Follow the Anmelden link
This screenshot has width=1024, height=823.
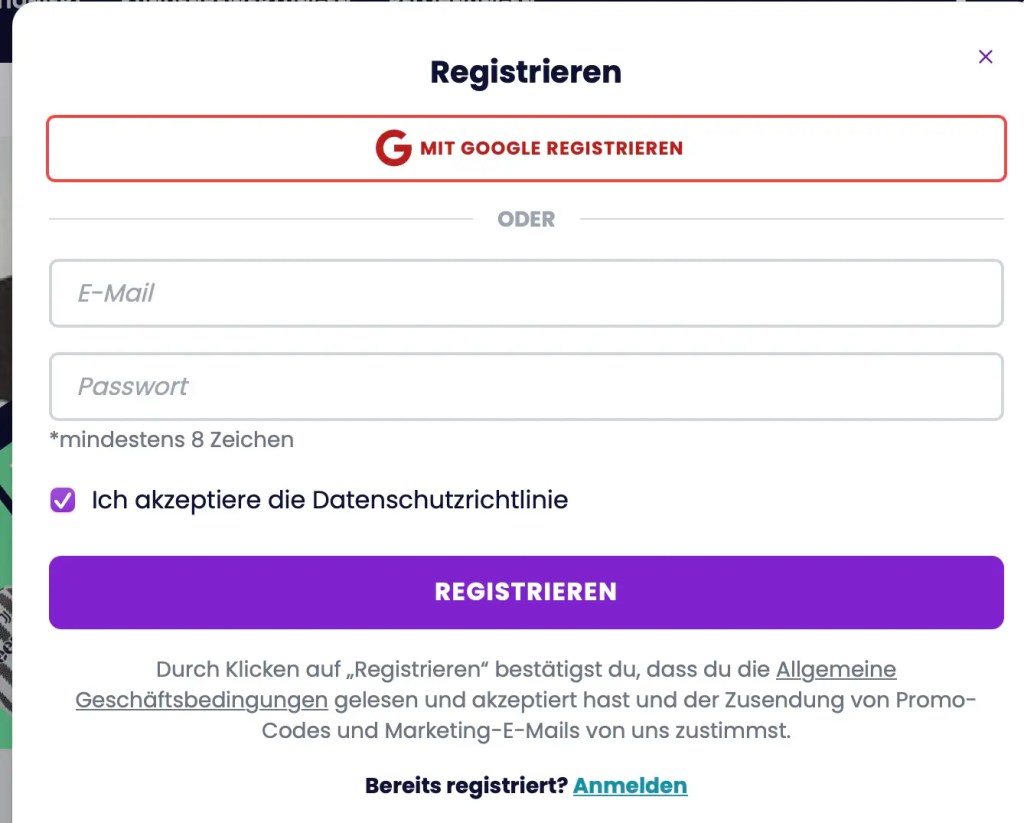[x=630, y=785]
